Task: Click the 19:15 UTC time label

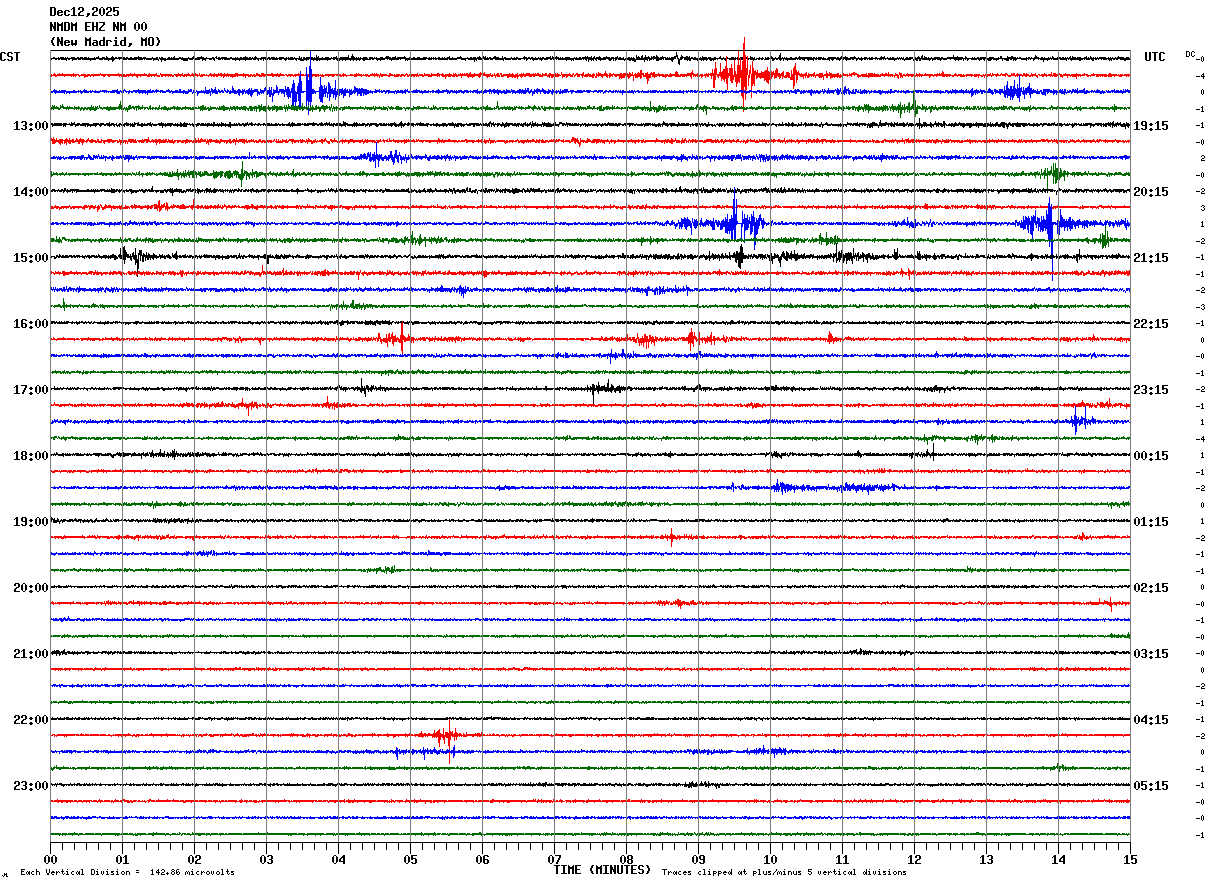Action: [1151, 126]
